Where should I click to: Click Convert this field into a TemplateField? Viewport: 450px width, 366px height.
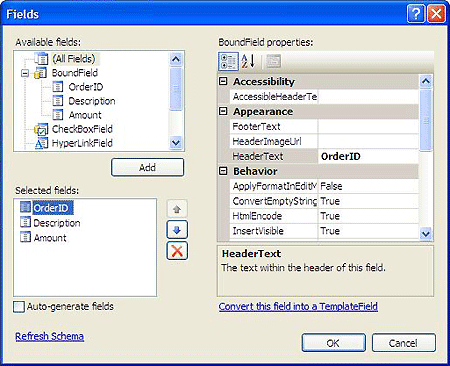[298, 307]
